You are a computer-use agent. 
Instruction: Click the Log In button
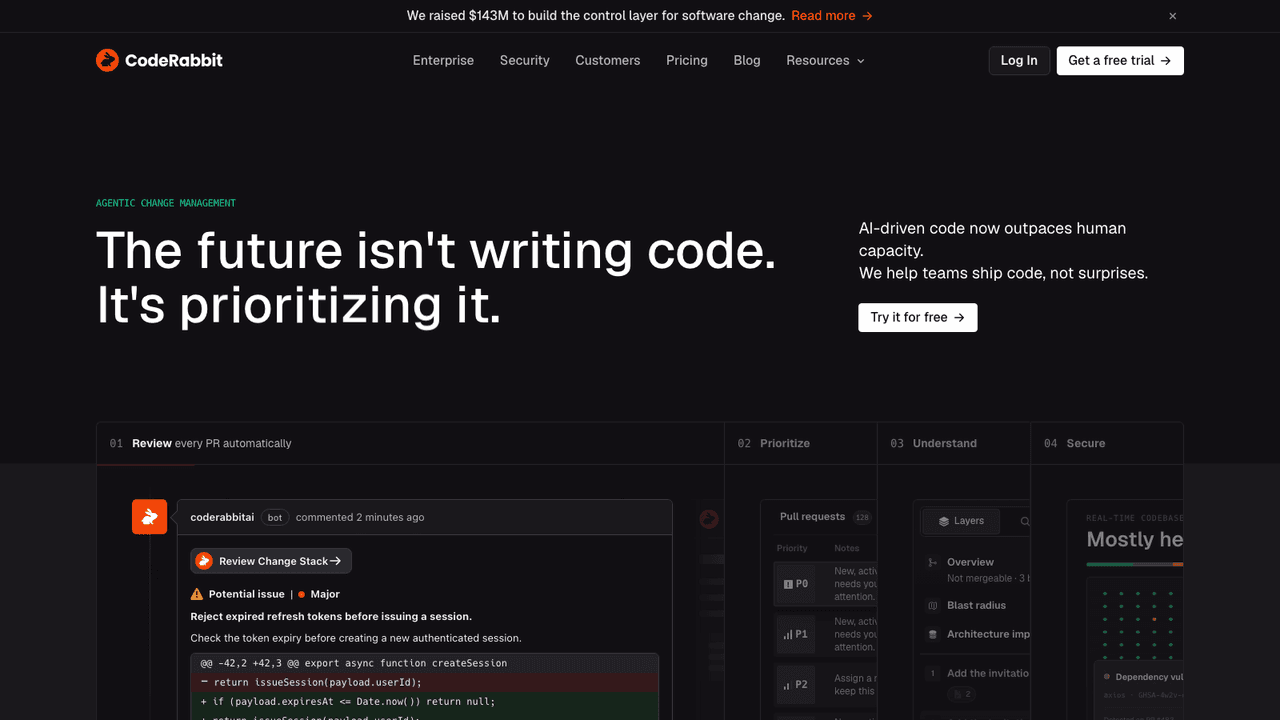pos(1019,60)
